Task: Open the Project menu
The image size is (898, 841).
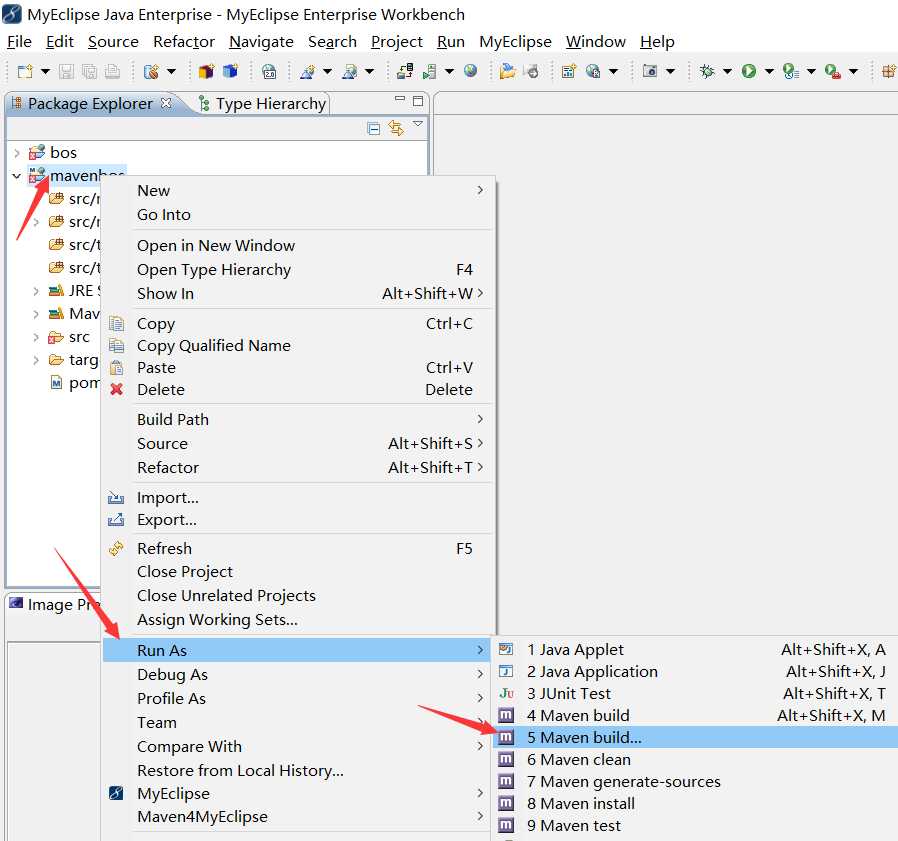Action: tap(396, 42)
